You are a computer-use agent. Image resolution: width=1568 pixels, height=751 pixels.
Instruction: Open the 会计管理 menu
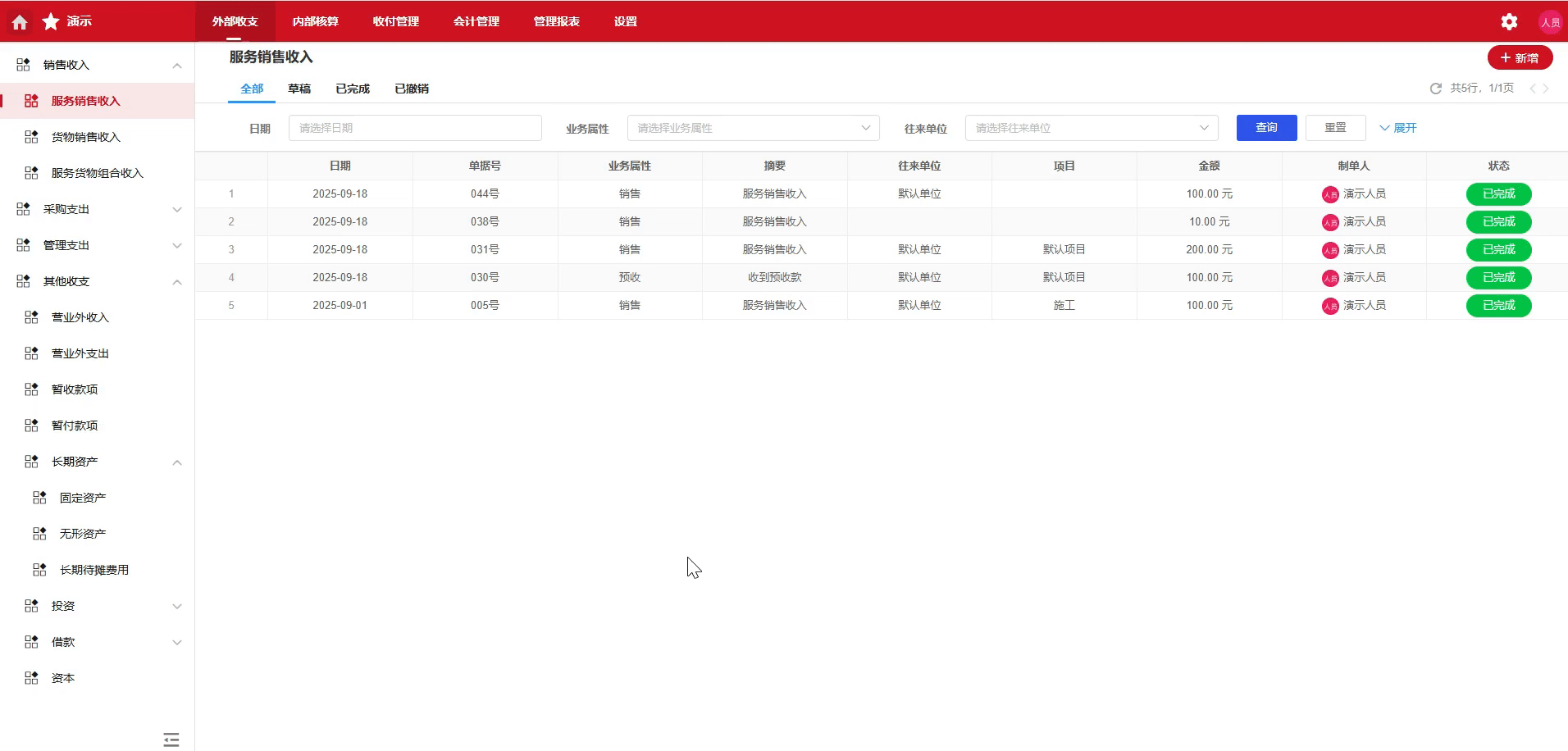pyautogui.click(x=476, y=21)
